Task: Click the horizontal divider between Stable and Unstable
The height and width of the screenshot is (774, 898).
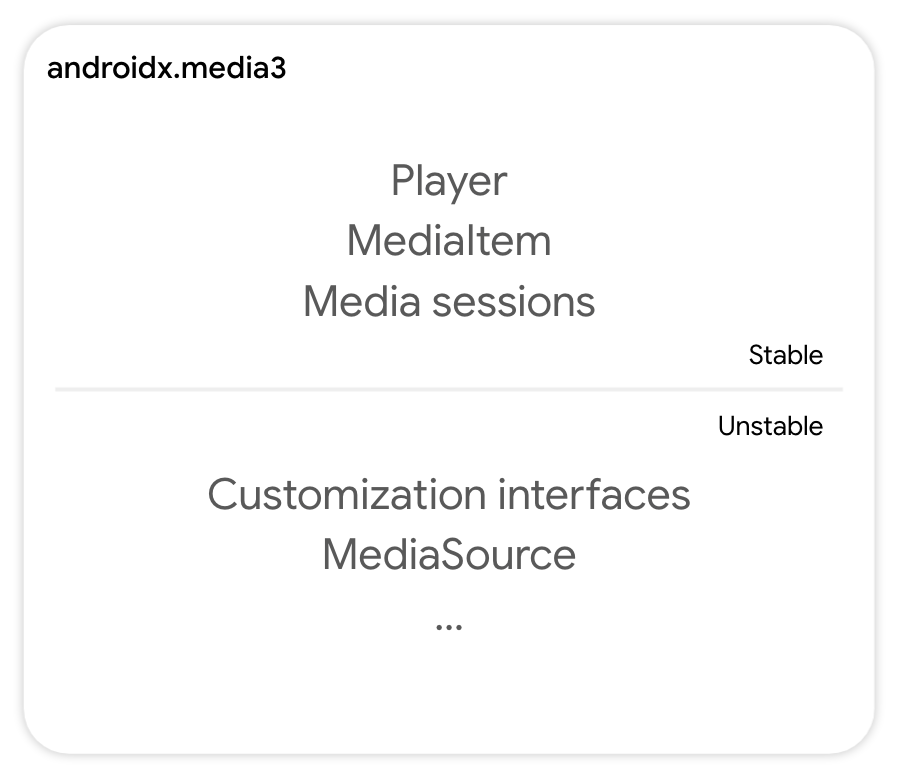Action: point(449,390)
